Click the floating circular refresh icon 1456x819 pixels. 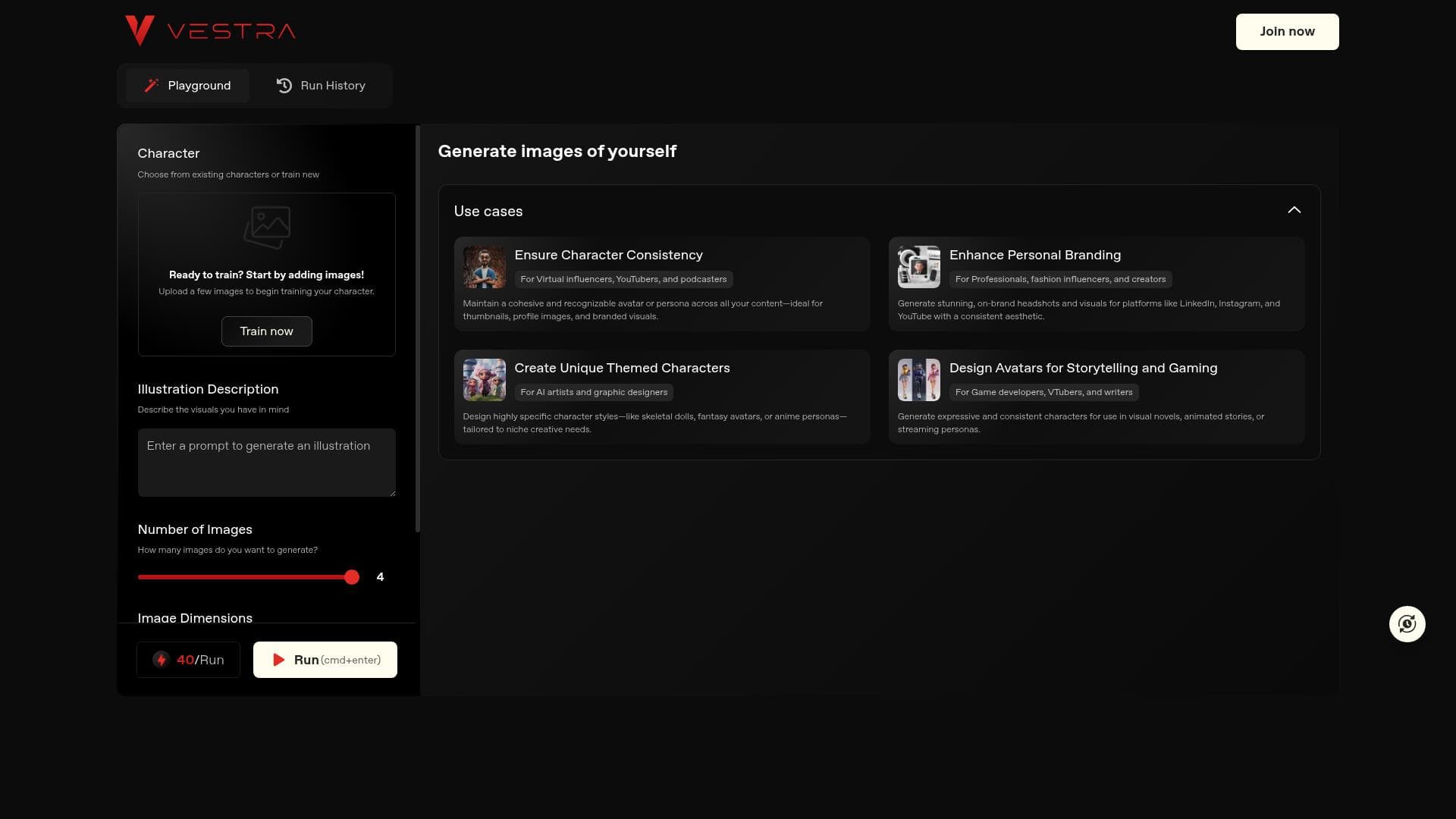1407,624
